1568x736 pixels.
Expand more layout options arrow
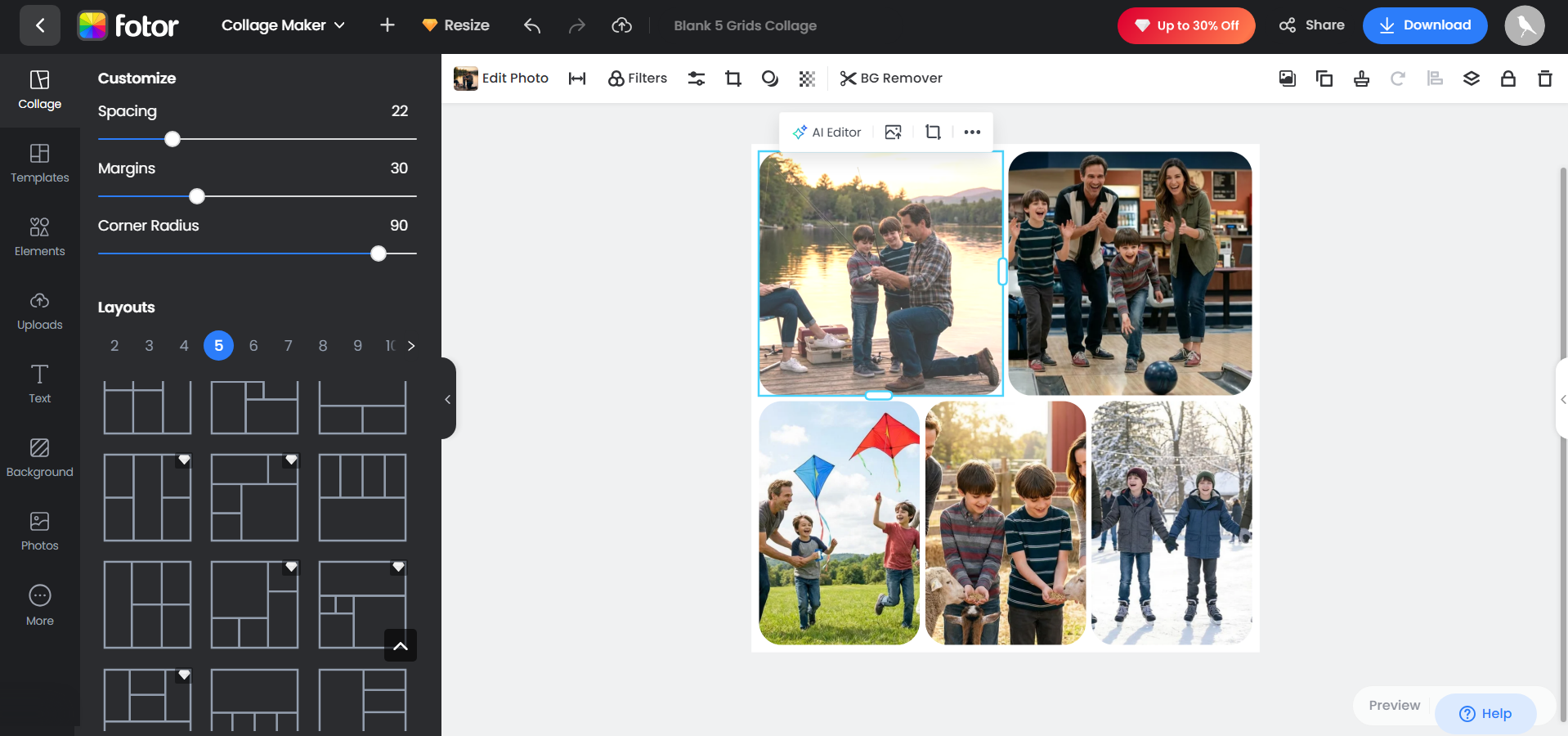coord(411,346)
